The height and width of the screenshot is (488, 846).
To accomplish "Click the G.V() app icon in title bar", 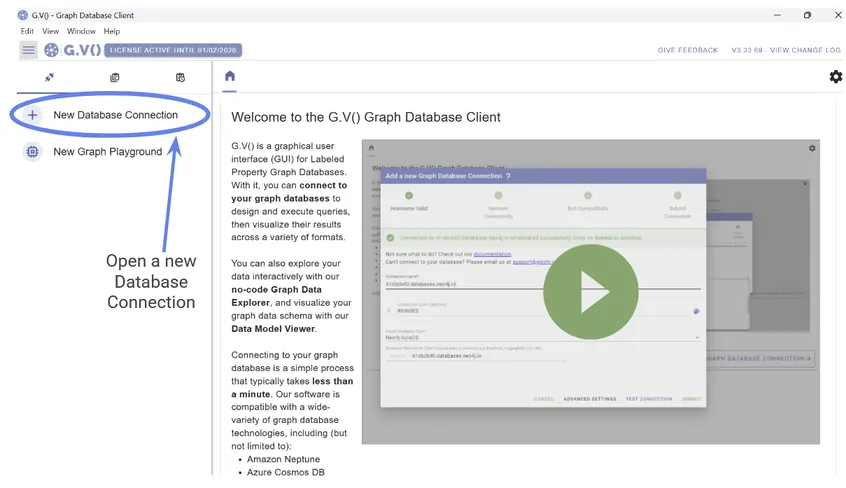I will (x=23, y=15).
